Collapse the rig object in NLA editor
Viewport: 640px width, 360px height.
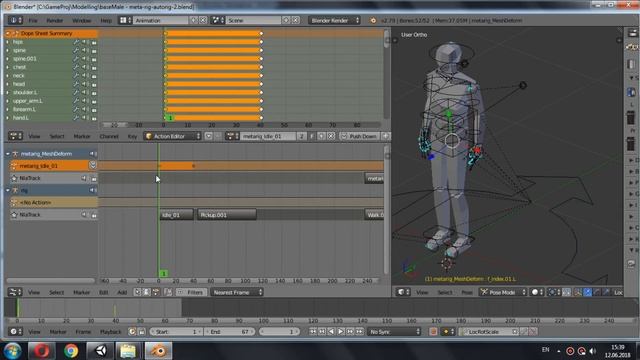8,190
